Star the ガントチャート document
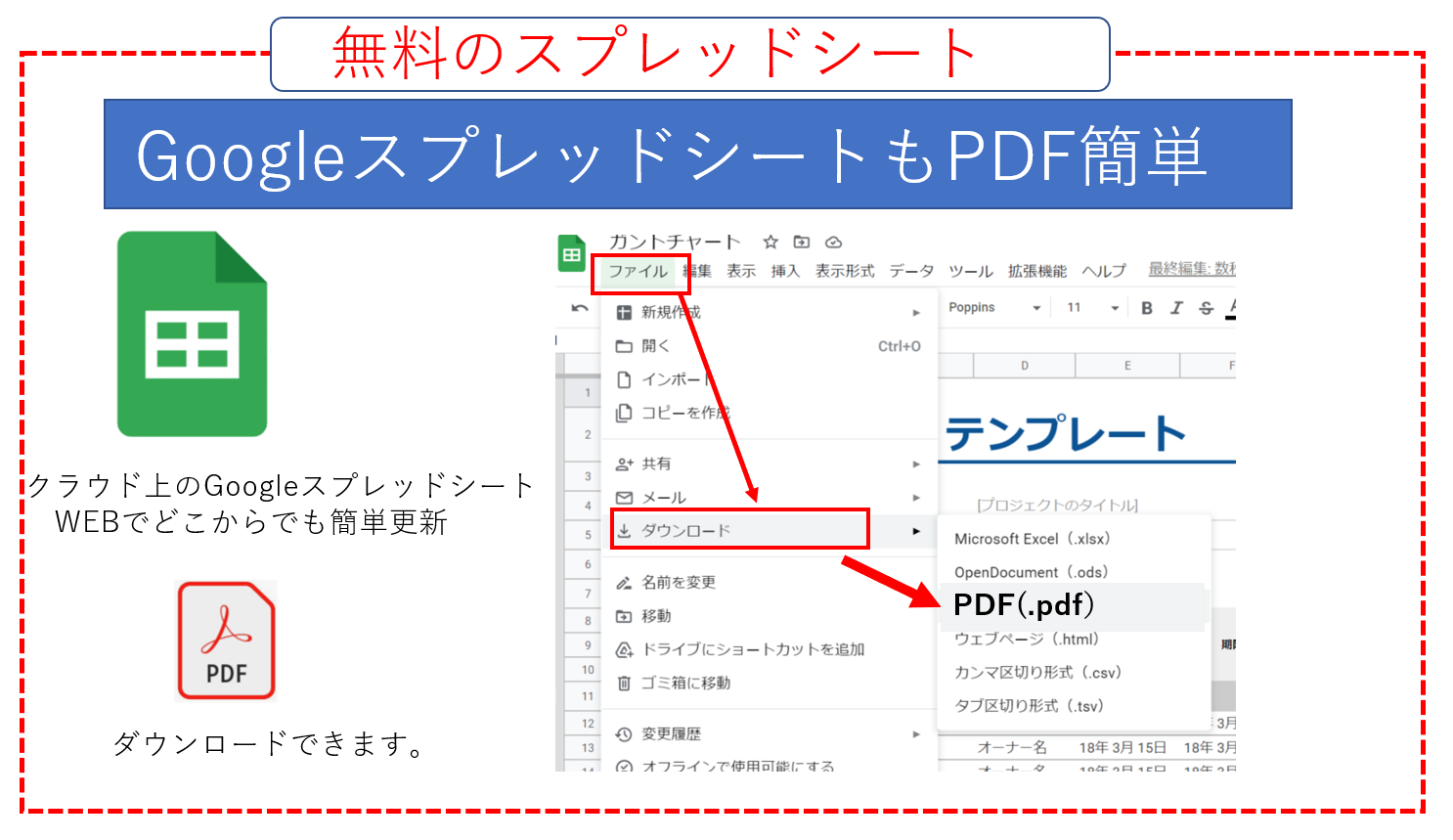 pos(771,242)
